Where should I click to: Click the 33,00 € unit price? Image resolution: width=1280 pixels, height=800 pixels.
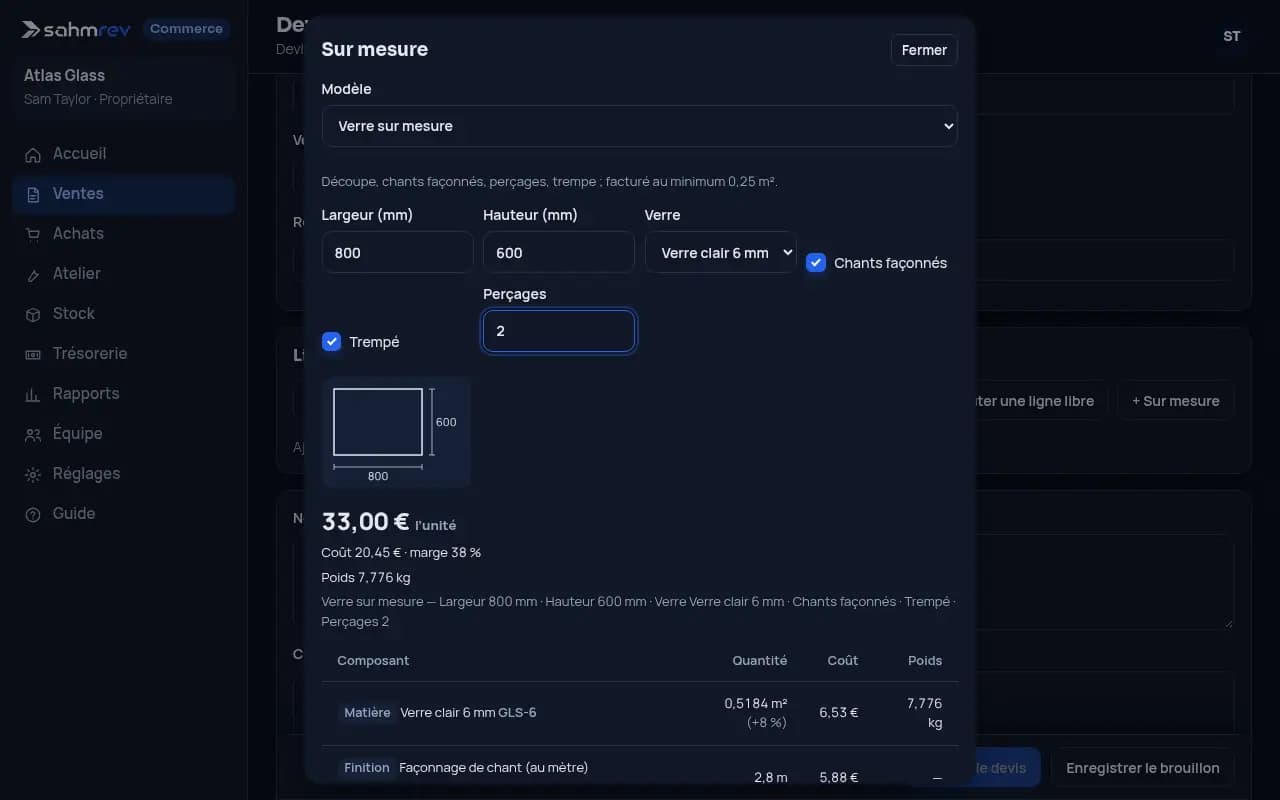[365, 521]
